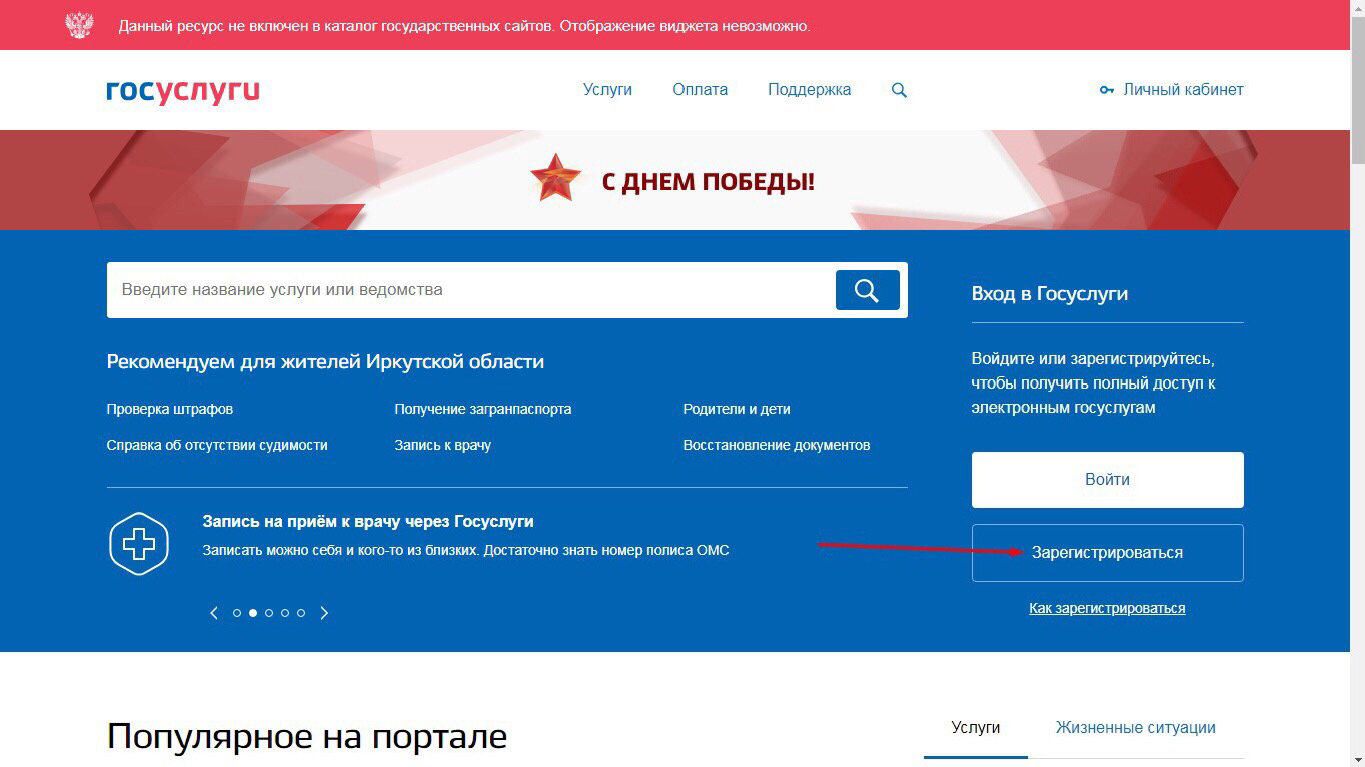Screen dimensions: 1365x767
Task: Click the key icon beside Личный кабинет
Action: point(1105,89)
